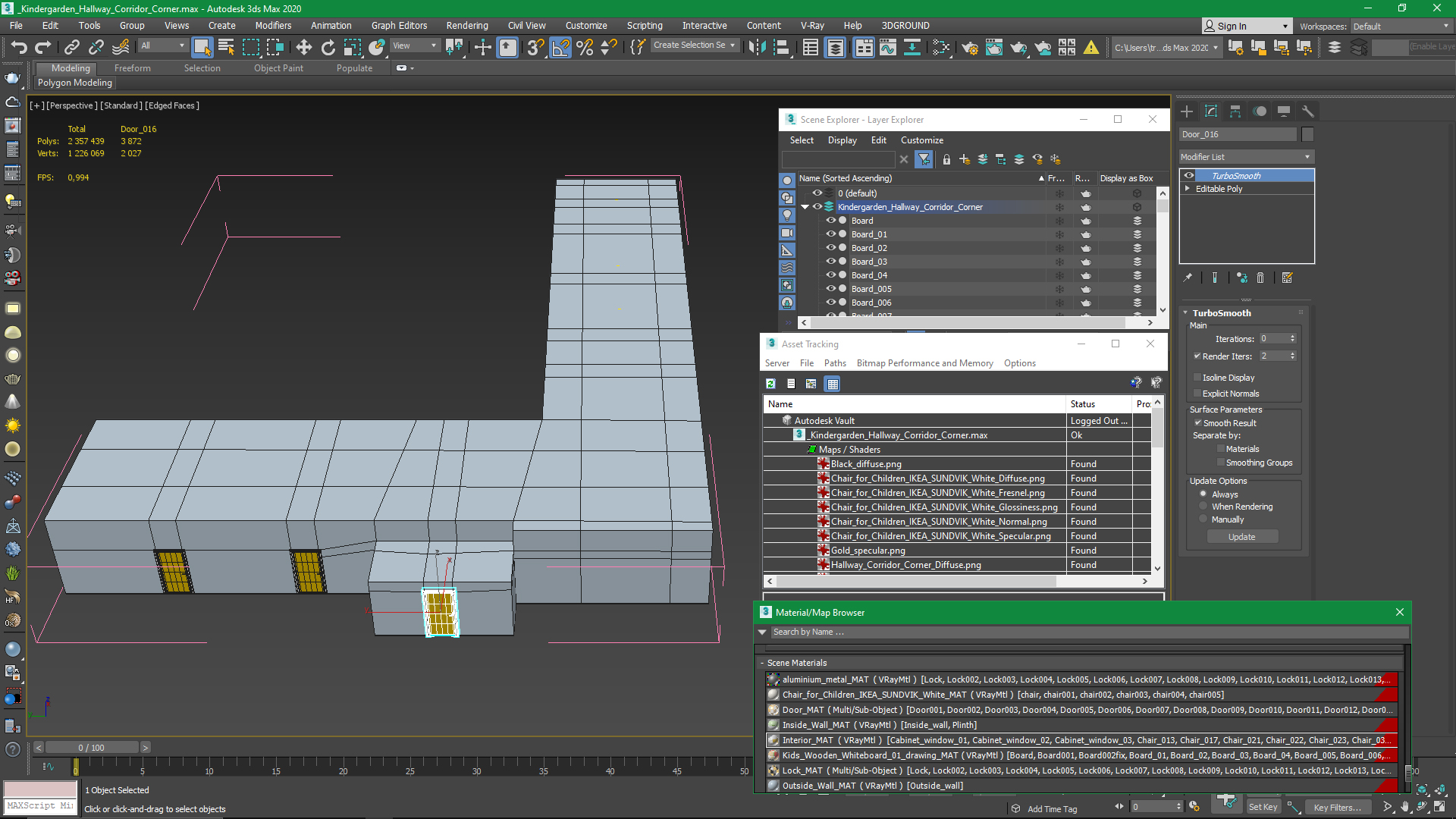Hide Kindergarden_Hallway_Corridor_Corner layer eye

pos(817,206)
